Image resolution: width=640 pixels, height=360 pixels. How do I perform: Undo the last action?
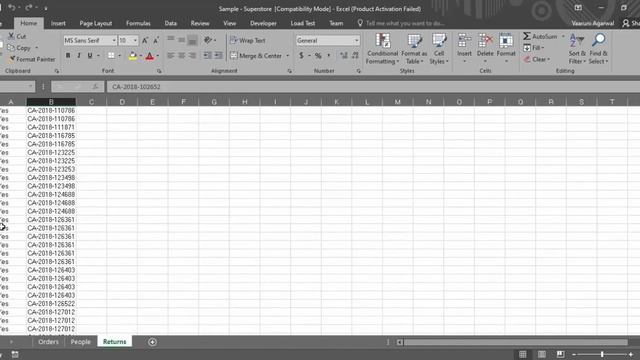point(11,8)
